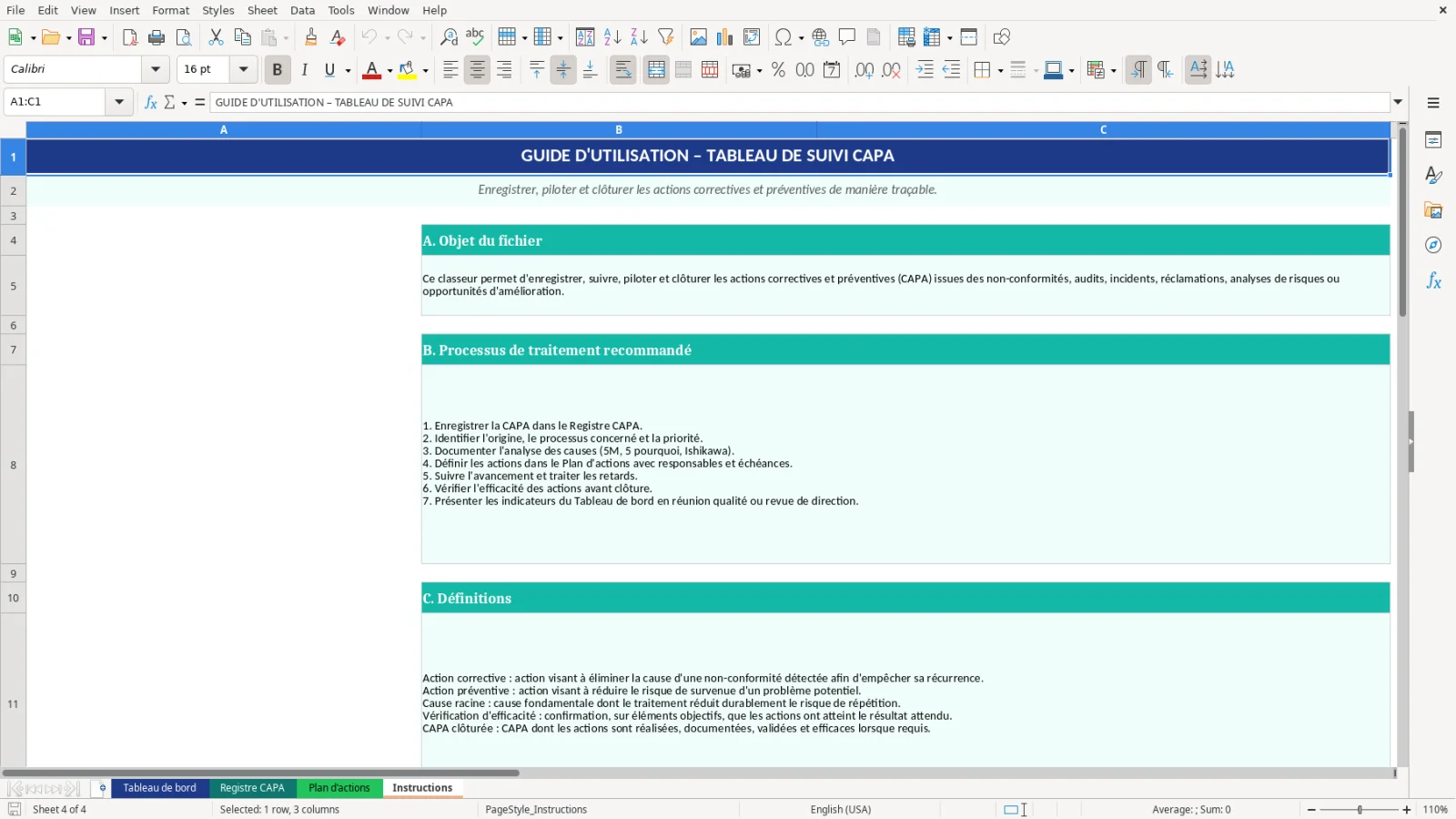Apply the red font color swatch
Screen dimensions: 1456x819
tap(371, 70)
